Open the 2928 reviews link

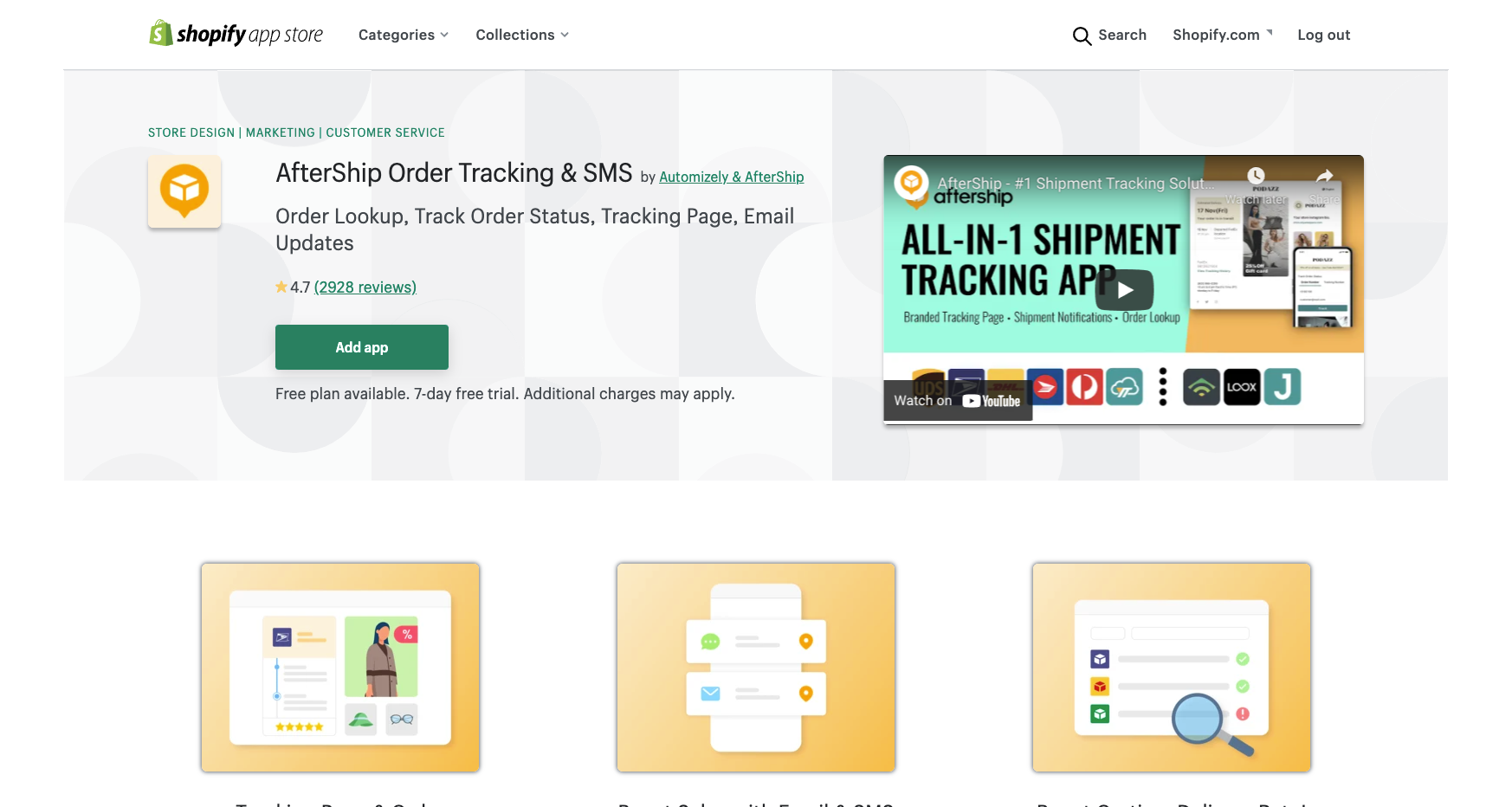365,287
